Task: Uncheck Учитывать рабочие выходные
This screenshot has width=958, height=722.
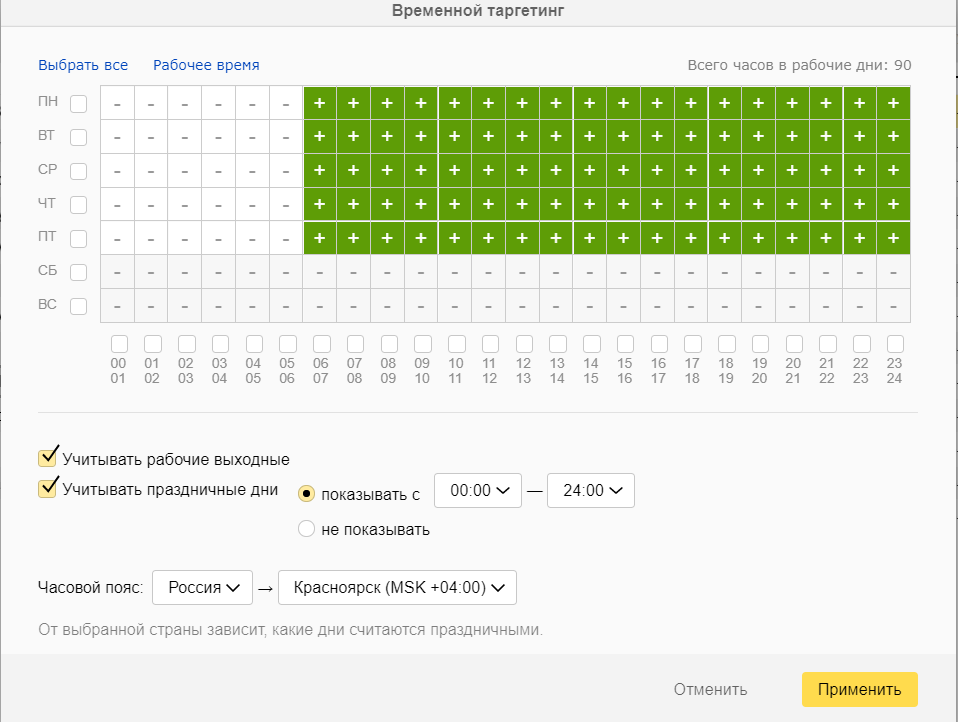Action: pyautogui.click(x=47, y=458)
